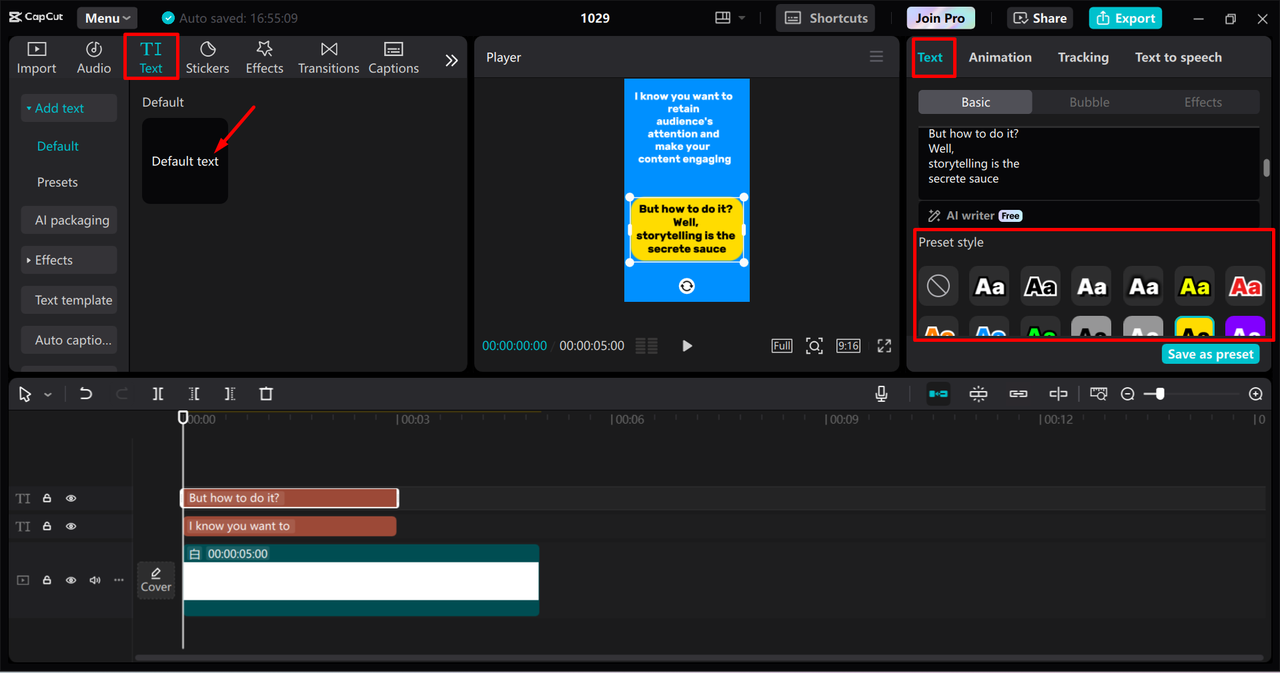The image size is (1280, 673).
Task: Click the layout icon in title bar
Action: [723, 18]
